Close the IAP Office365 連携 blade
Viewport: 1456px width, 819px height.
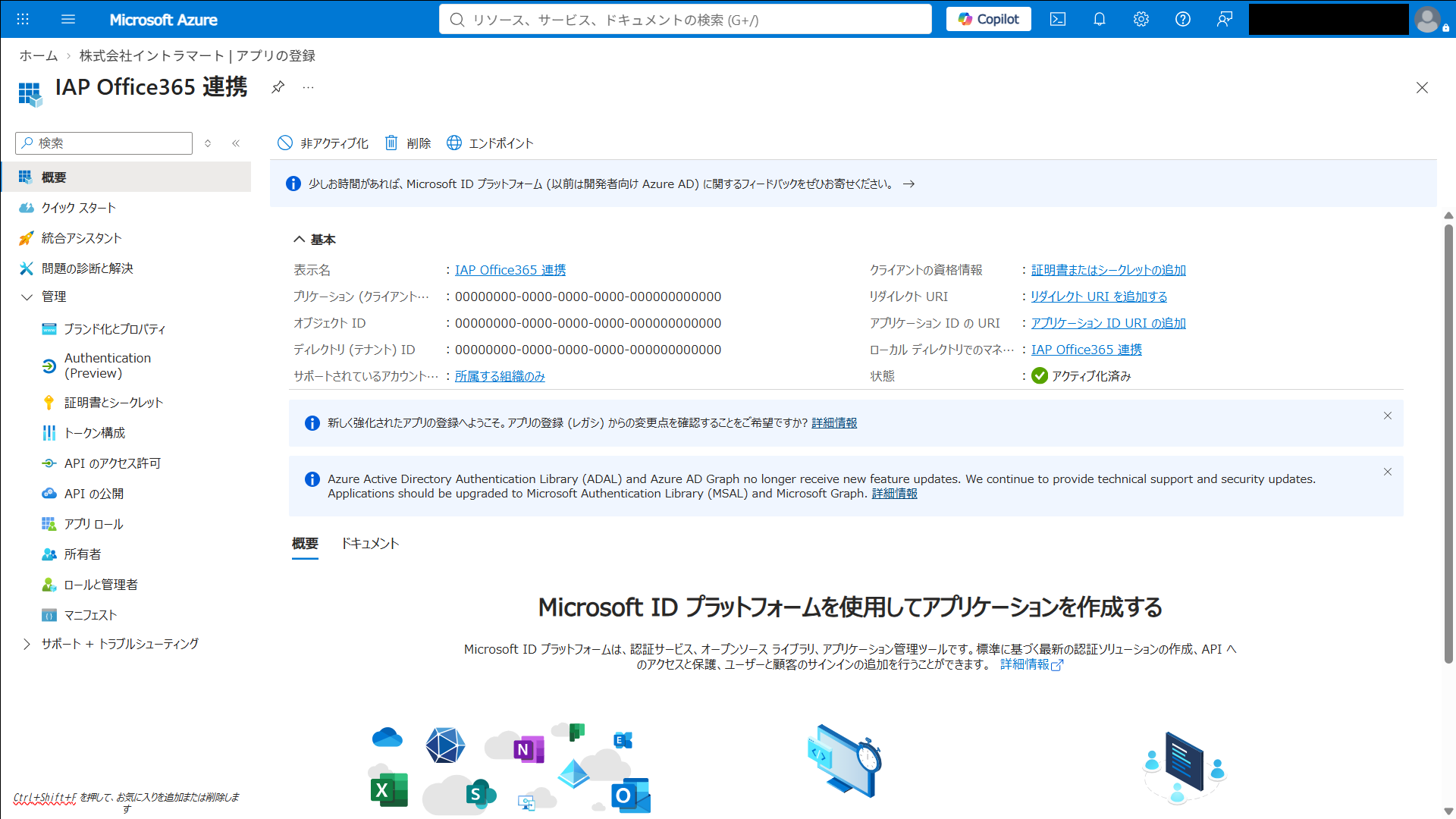[x=1422, y=88]
